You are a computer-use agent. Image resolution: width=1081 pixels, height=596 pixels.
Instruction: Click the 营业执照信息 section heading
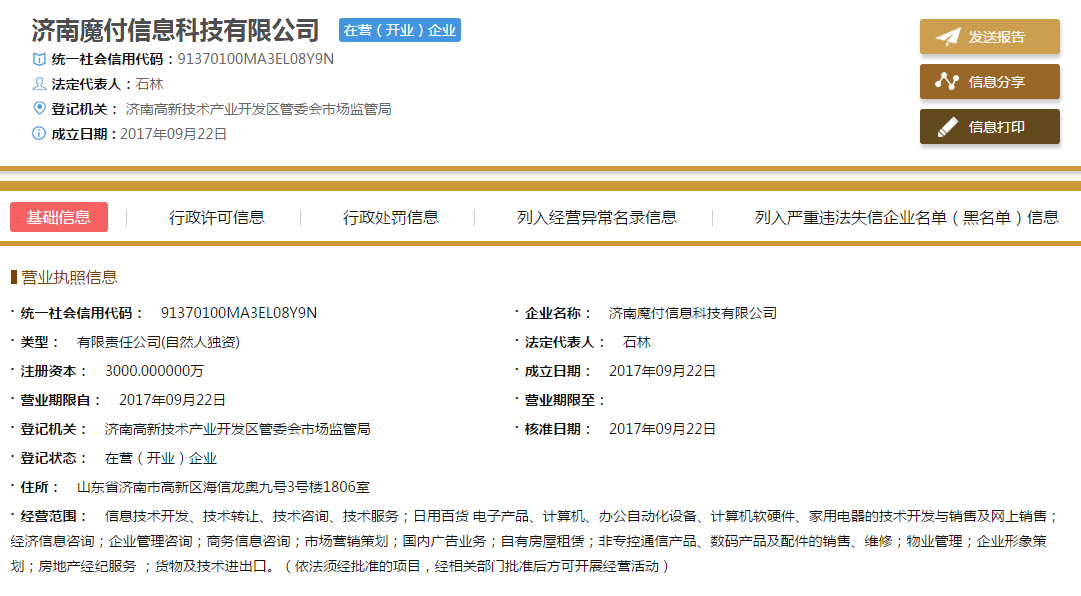[x=68, y=277]
